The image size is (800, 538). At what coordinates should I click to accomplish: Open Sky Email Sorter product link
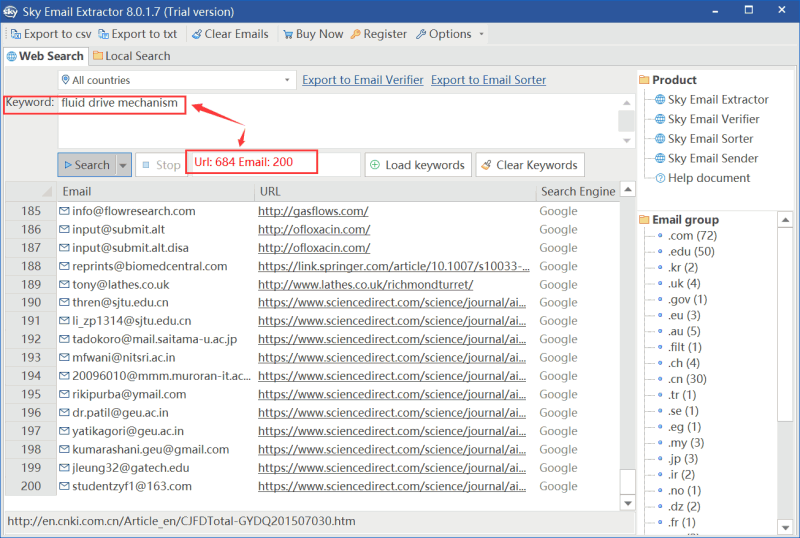(710, 139)
